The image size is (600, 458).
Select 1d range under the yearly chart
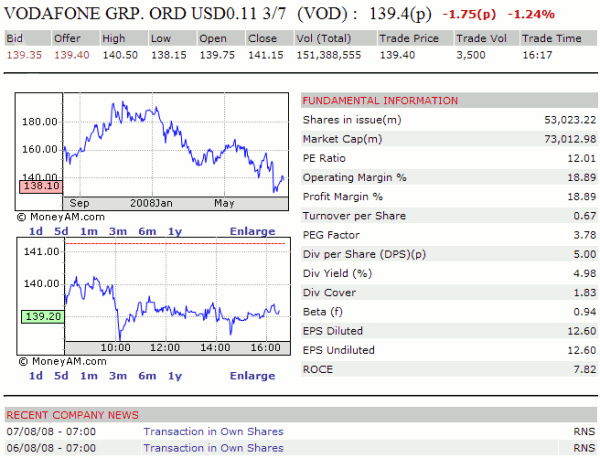[x=36, y=231]
